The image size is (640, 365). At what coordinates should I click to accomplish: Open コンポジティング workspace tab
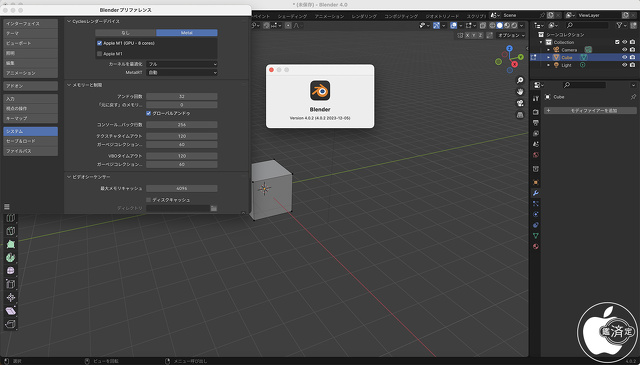click(401, 16)
